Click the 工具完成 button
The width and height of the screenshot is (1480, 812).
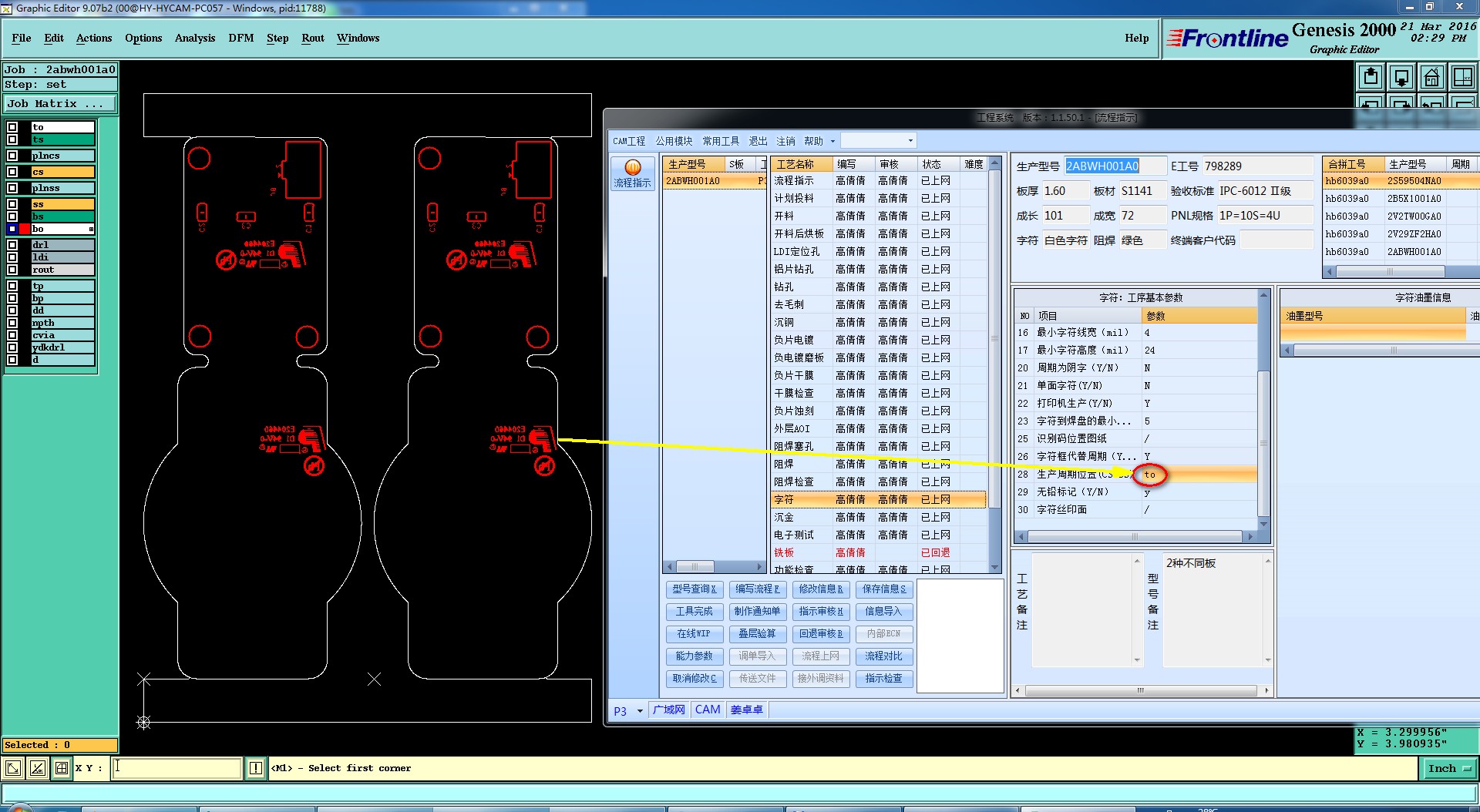[694, 612]
